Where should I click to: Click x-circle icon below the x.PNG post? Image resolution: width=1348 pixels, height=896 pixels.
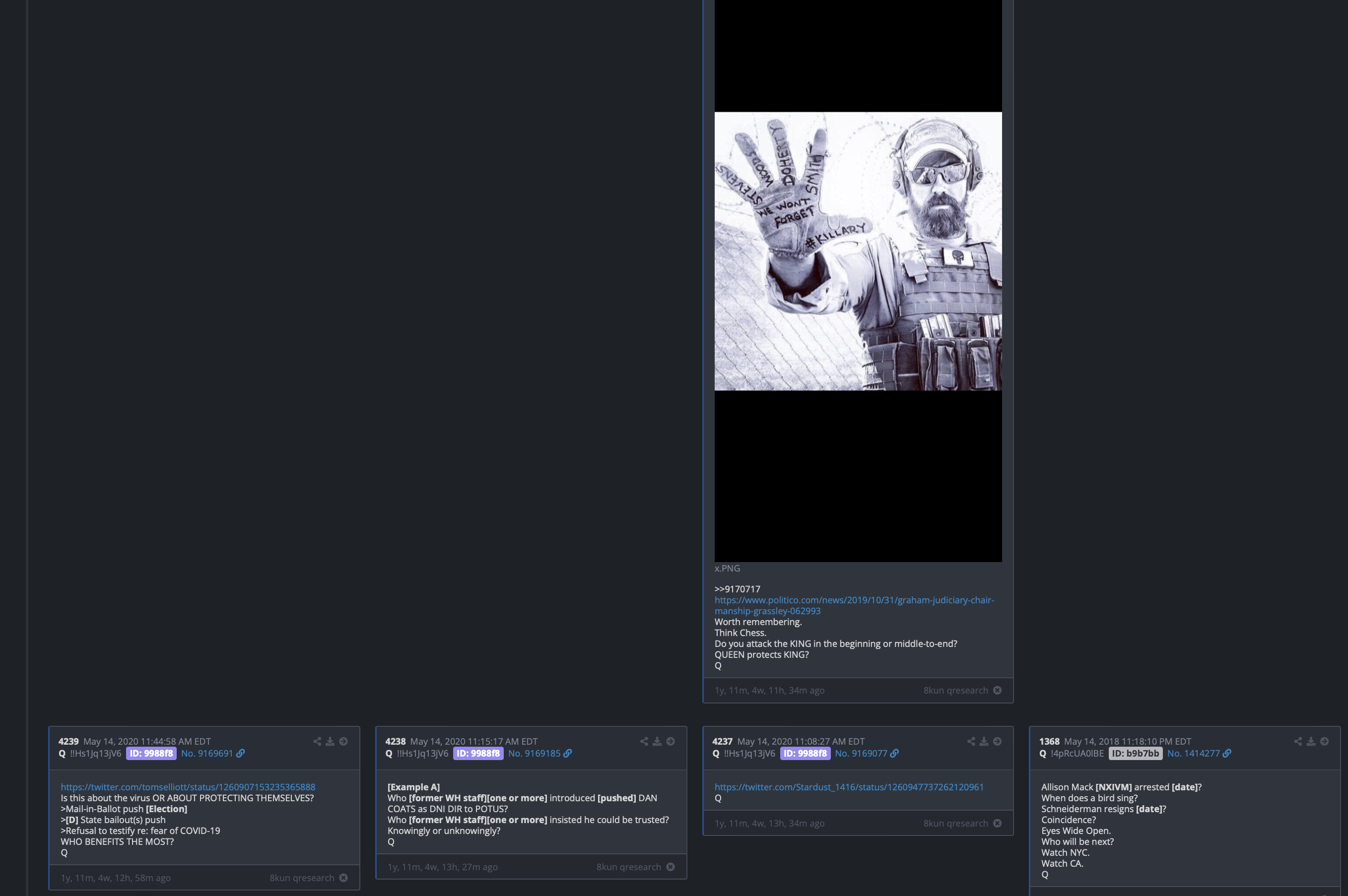[x=998, y=690]
